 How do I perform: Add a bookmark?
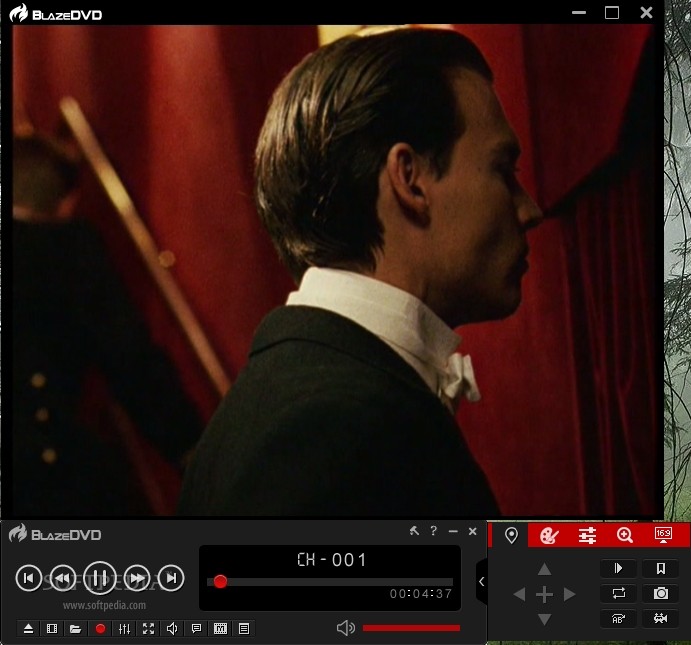pyautogui.click(x=661, y=568)
